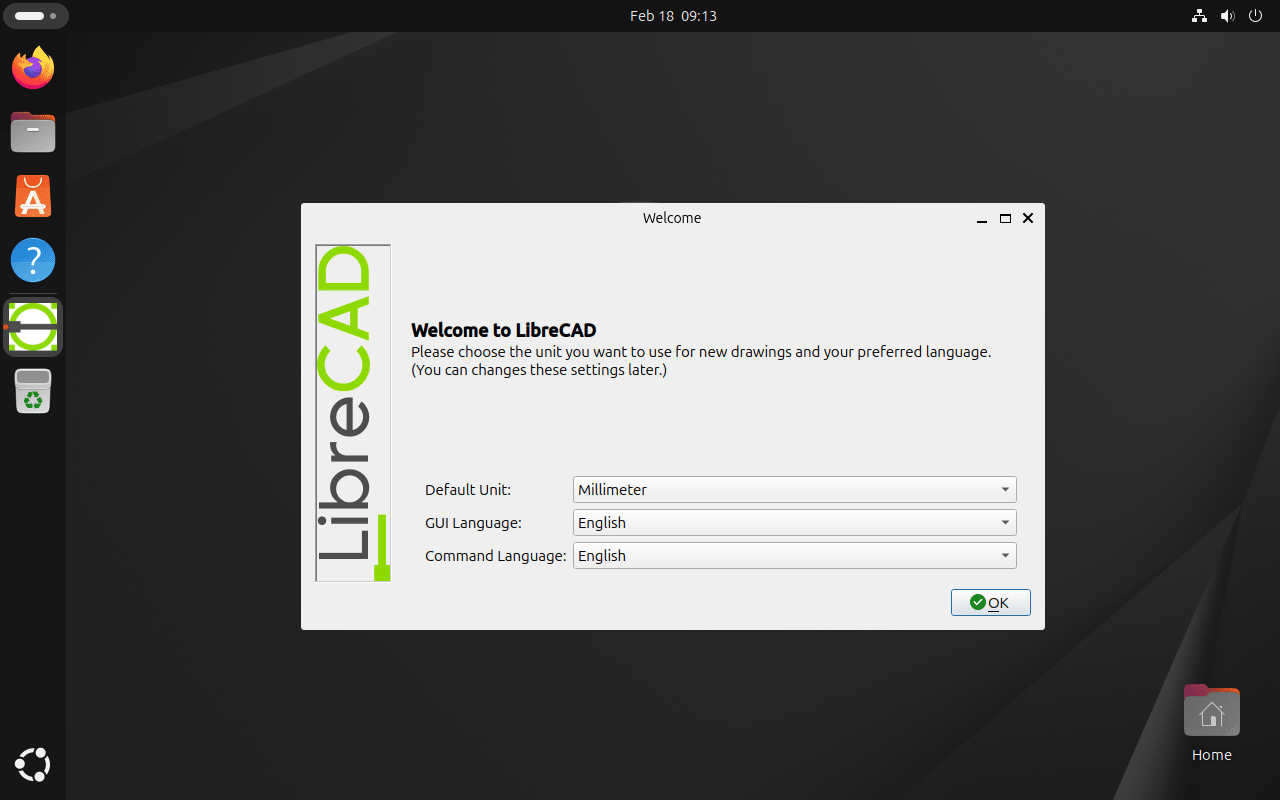Open the power menu icon
Viewport: 1280px width, 800px height.
tap(1256, 16)
